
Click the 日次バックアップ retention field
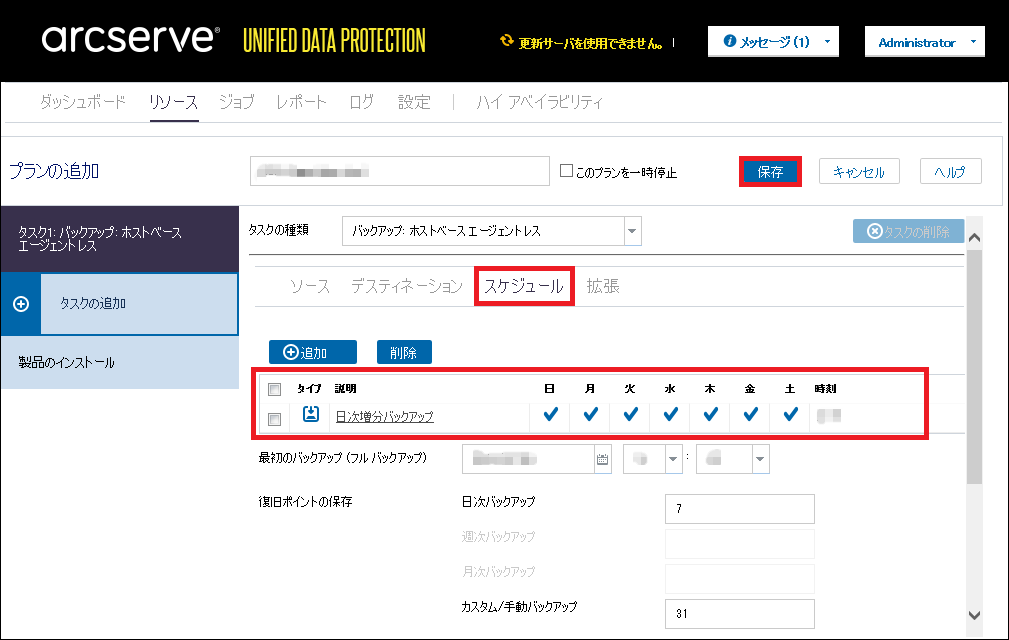point(740,509)
